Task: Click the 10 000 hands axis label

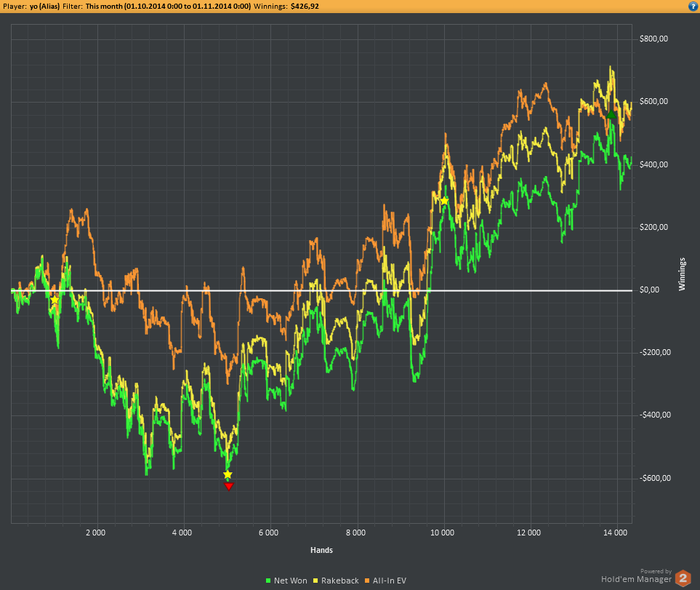Action: pos(442,533)
